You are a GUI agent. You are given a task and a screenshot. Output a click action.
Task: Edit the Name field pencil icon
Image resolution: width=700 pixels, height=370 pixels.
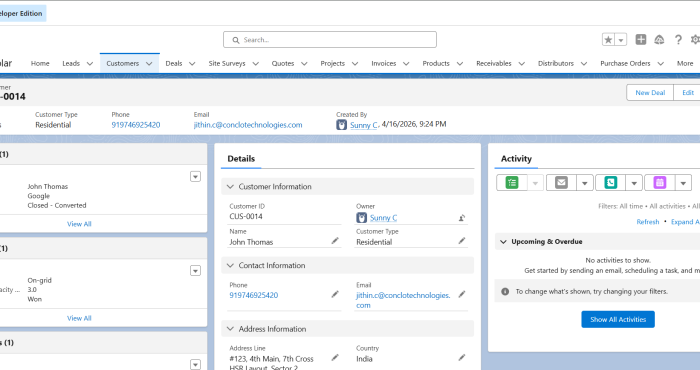[x=335, y=241]
